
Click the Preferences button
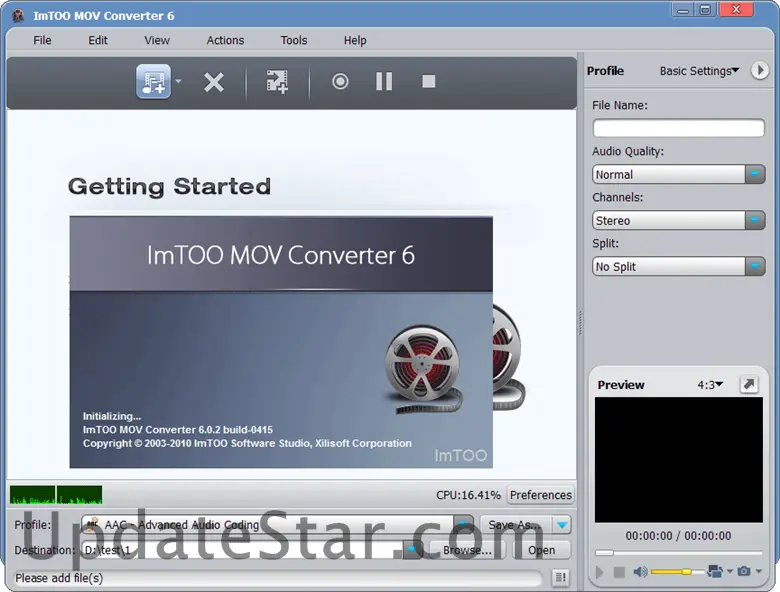tap(540, 495)
